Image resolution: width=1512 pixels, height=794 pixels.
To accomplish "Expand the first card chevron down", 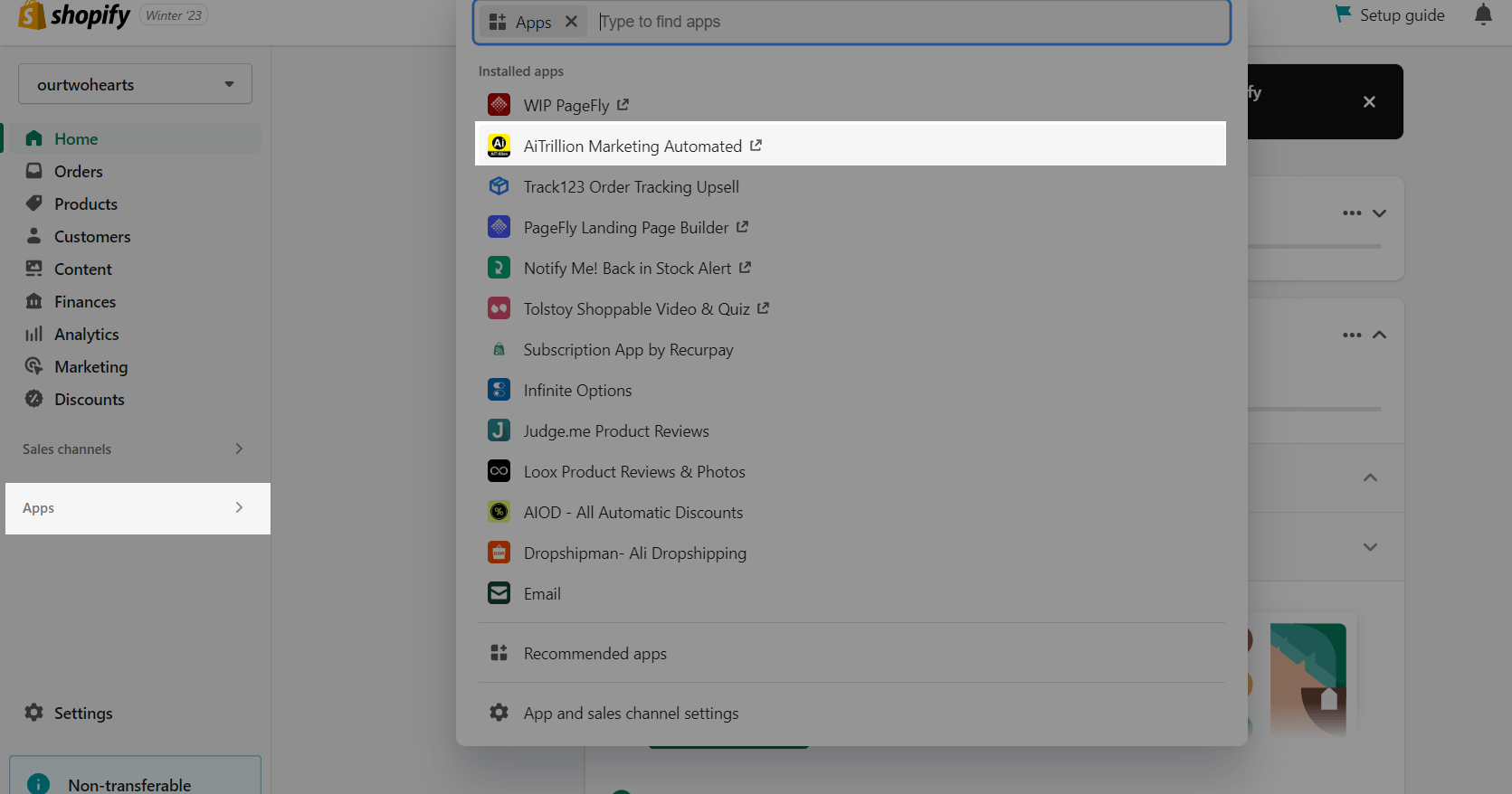I will (1379, 213).
